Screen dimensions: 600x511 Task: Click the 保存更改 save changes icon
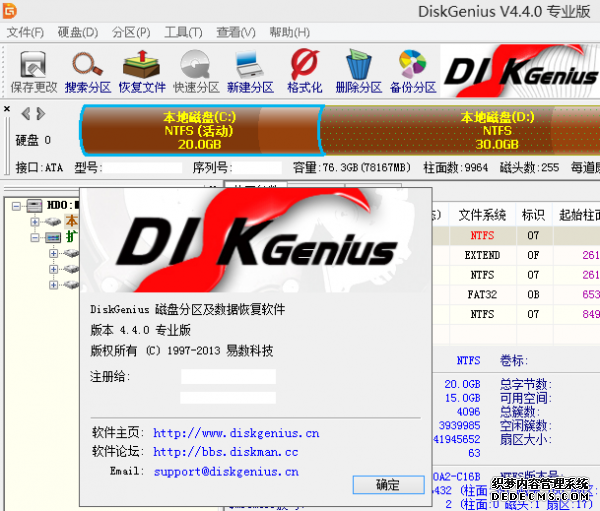point(33,70)
